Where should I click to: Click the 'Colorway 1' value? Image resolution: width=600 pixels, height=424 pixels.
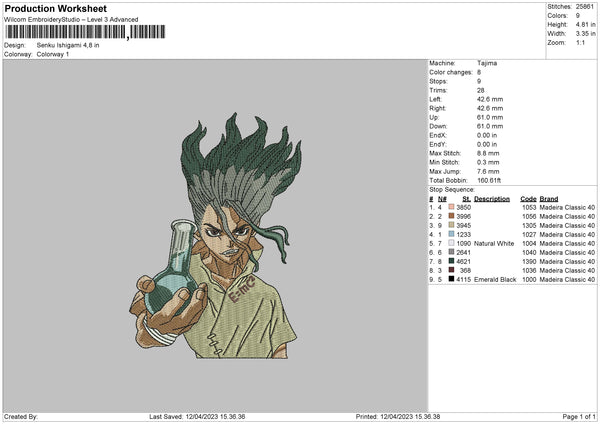click(x=53, y=54)
